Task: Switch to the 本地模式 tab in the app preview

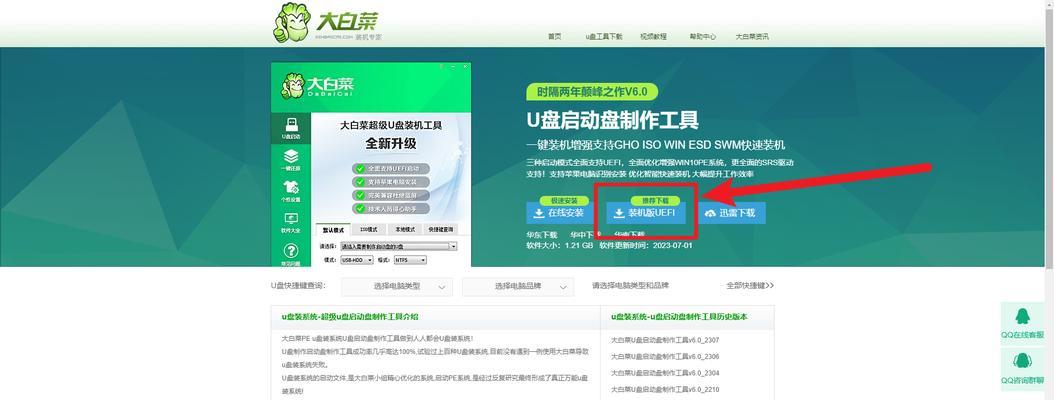Action: pos(405,229)
